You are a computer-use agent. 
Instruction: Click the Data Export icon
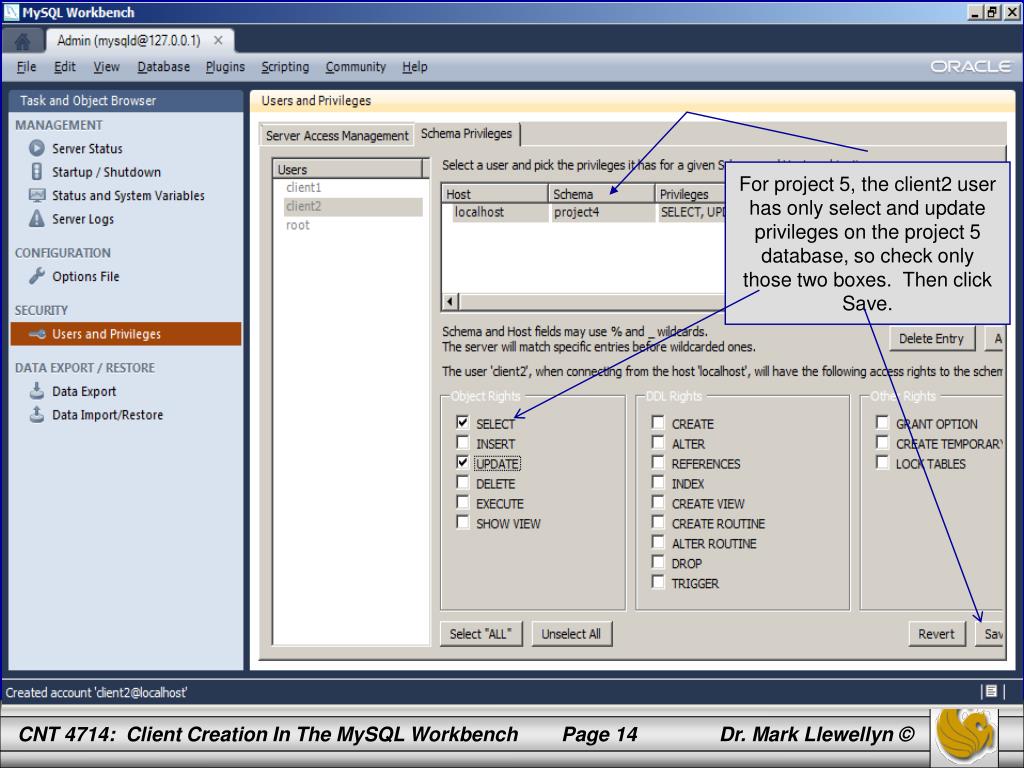37,391
